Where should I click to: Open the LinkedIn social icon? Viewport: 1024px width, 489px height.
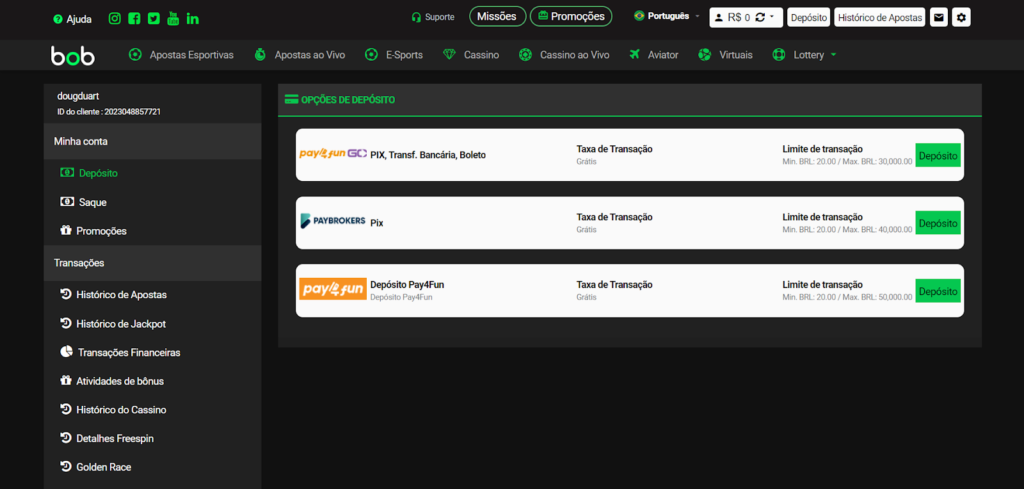pyautogui.click(x=192, y=18)
